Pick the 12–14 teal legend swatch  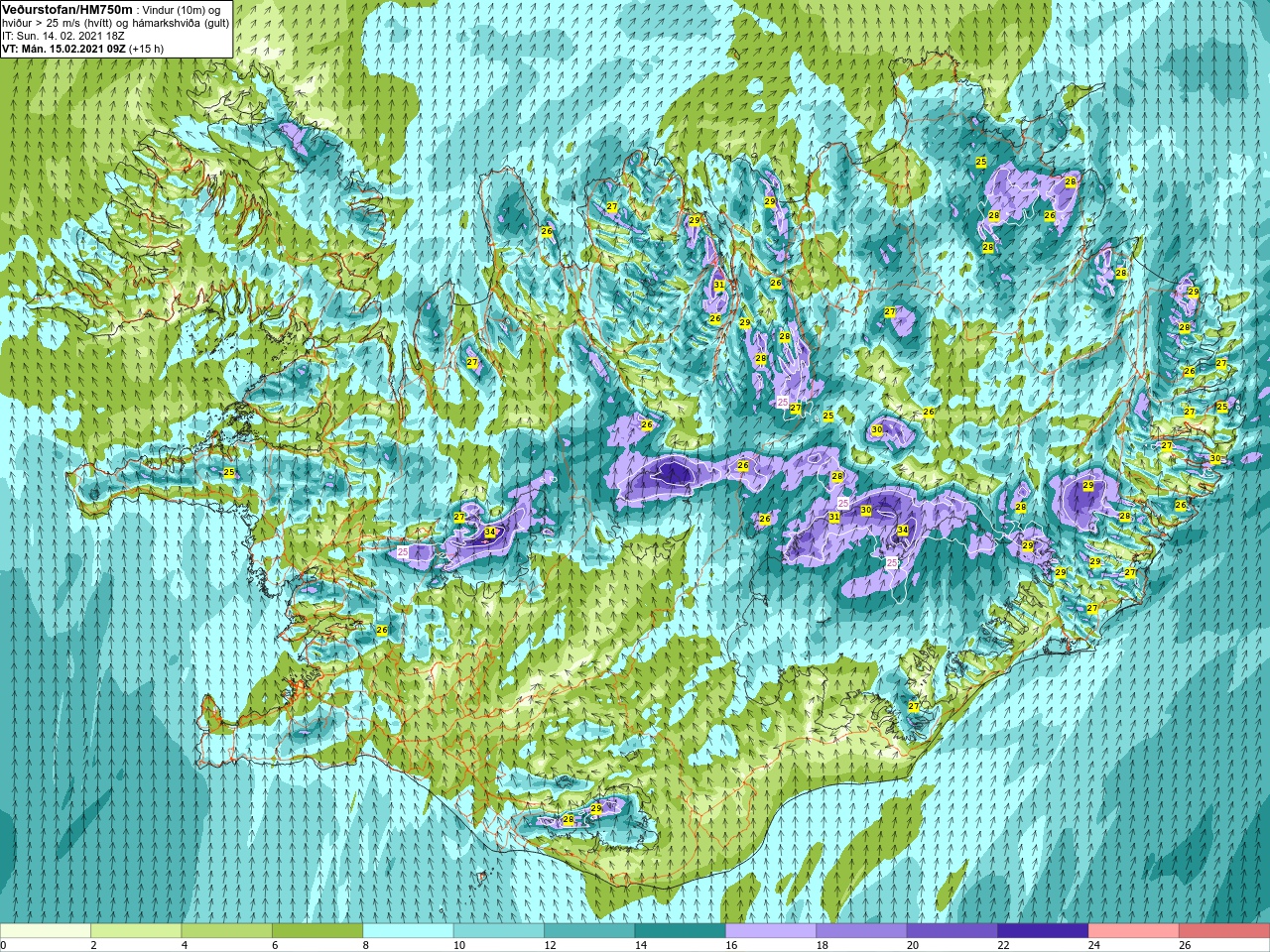589,931
